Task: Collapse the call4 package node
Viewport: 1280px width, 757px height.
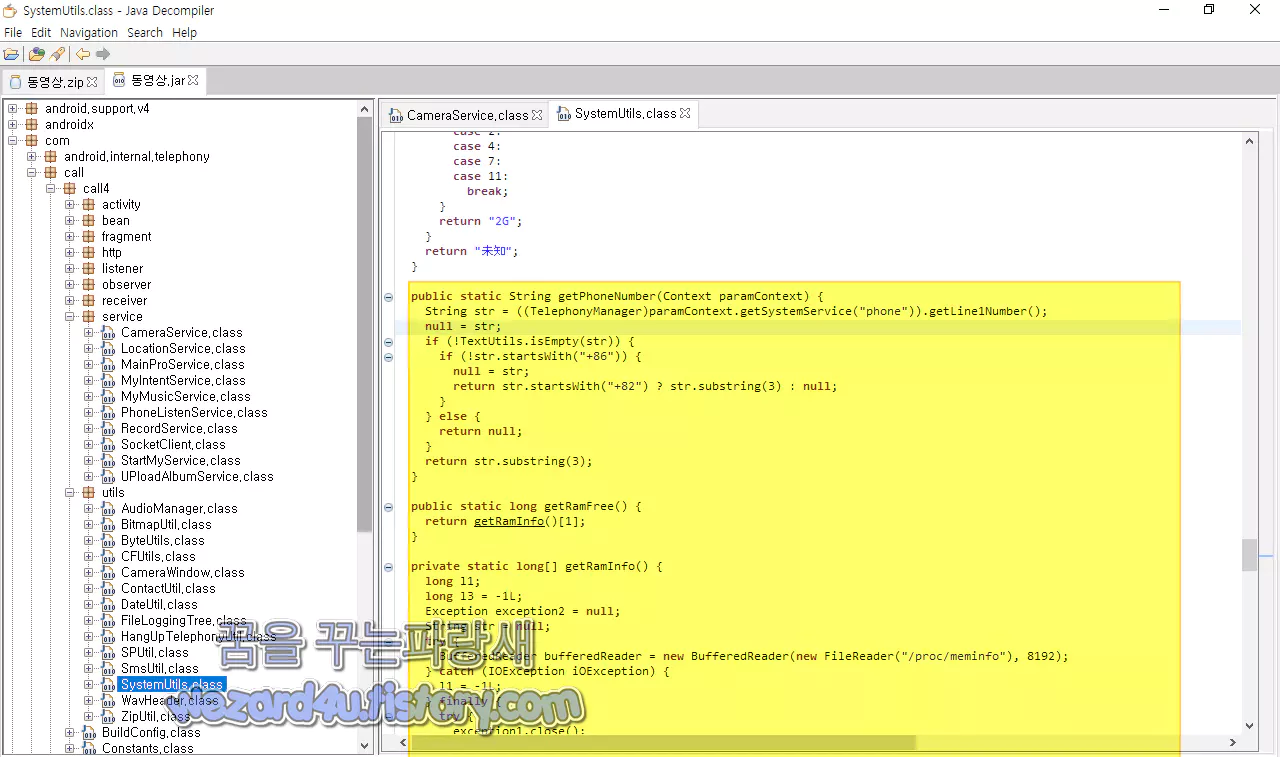Action: tap(51, 188)
